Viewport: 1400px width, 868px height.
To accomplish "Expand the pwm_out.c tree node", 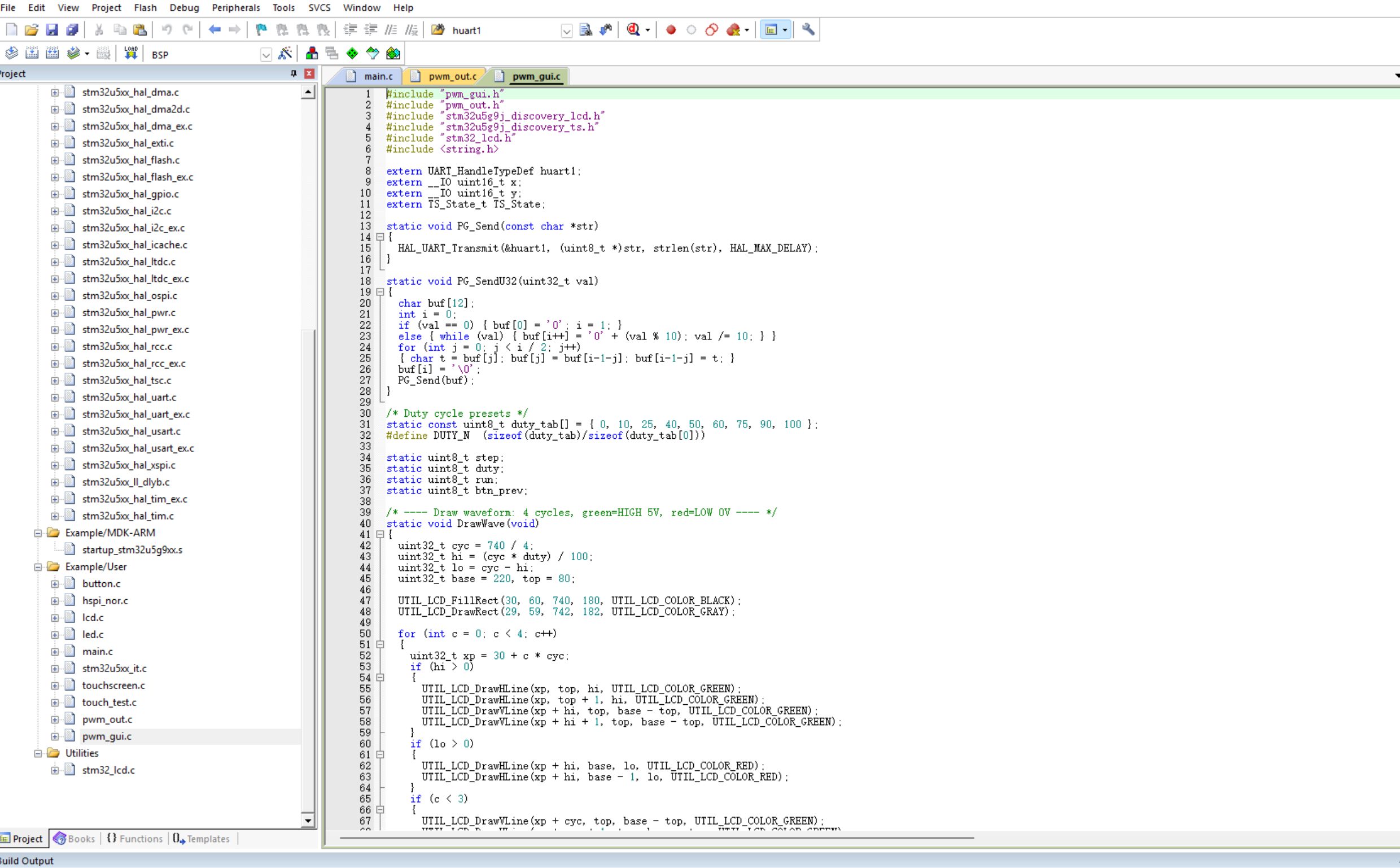I will (x=55, y=719).
